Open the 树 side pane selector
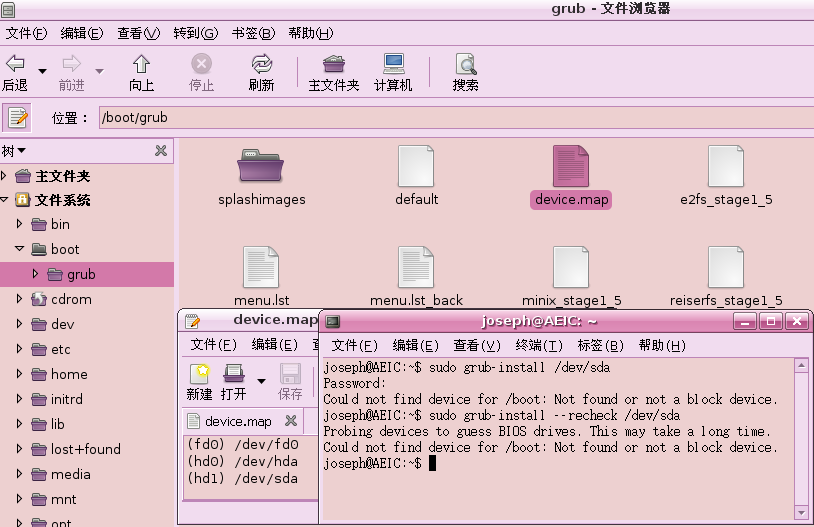The image size is (814, 527). pos(14,151)
